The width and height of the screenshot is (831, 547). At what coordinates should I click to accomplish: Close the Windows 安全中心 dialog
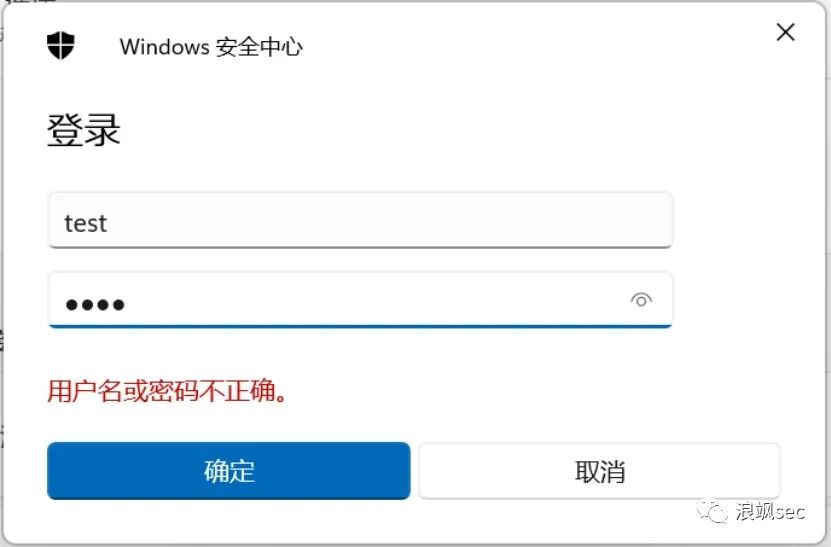coord(785,32)
